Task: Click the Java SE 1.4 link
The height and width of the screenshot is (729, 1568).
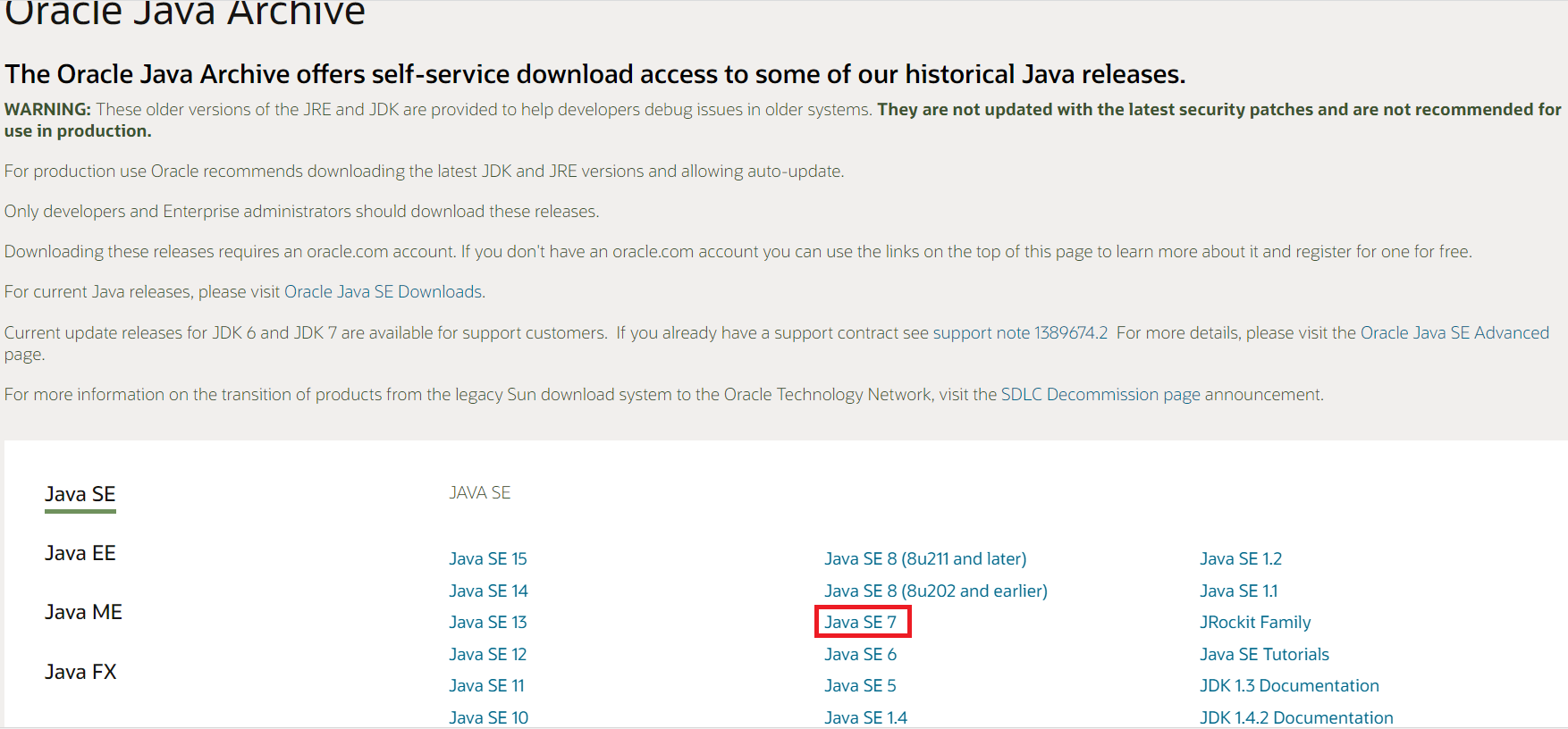Action: (x=866, y=717)
